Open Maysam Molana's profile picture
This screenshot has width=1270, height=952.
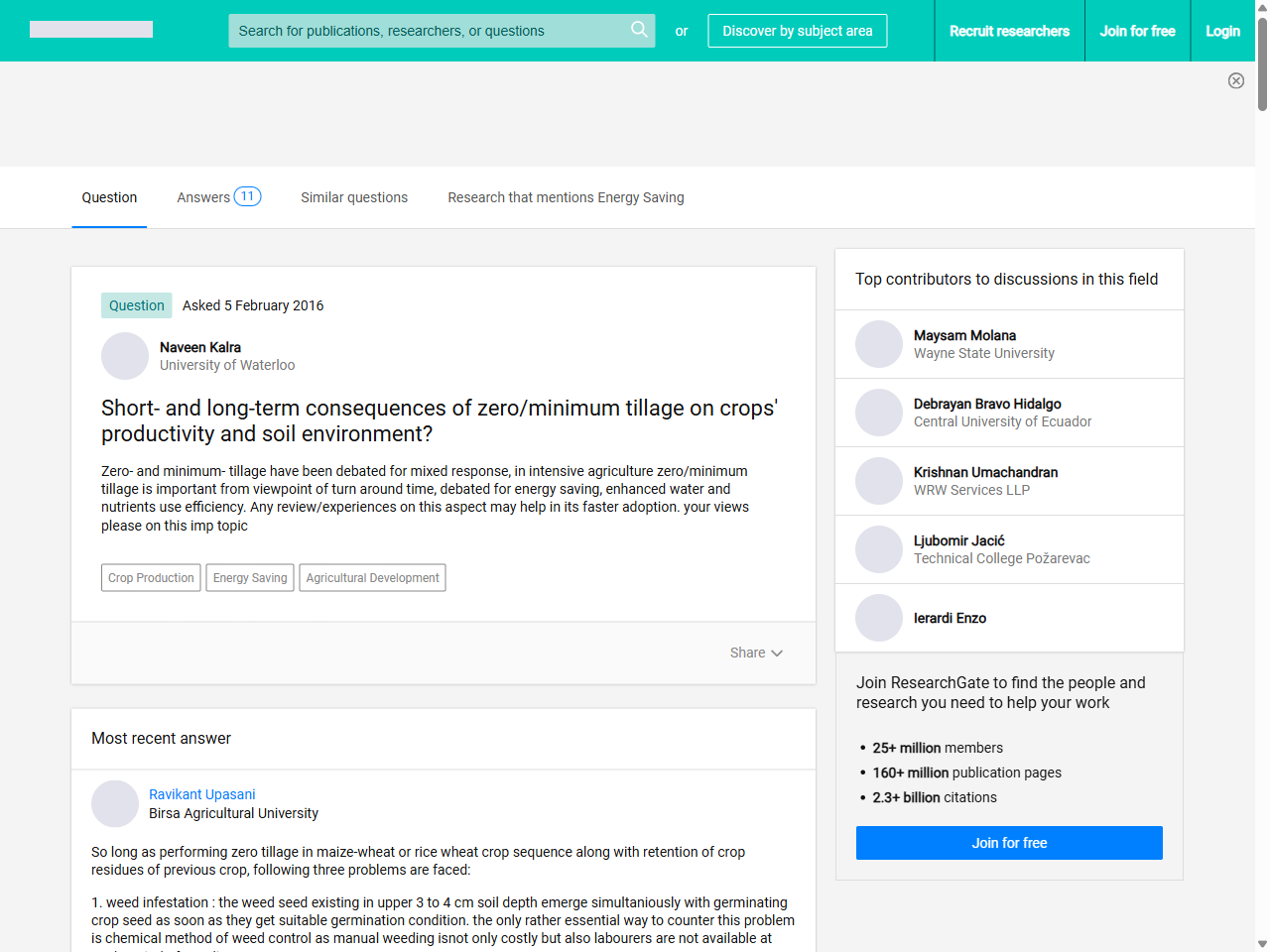879,344
